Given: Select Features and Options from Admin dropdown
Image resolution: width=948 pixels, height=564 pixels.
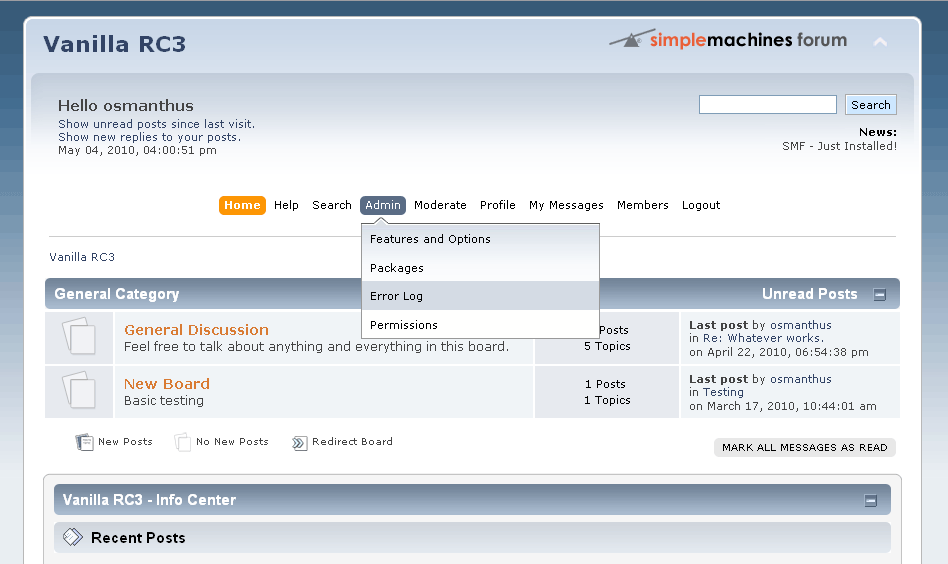Looking at the screenshot, I should [x=480, y=239].
